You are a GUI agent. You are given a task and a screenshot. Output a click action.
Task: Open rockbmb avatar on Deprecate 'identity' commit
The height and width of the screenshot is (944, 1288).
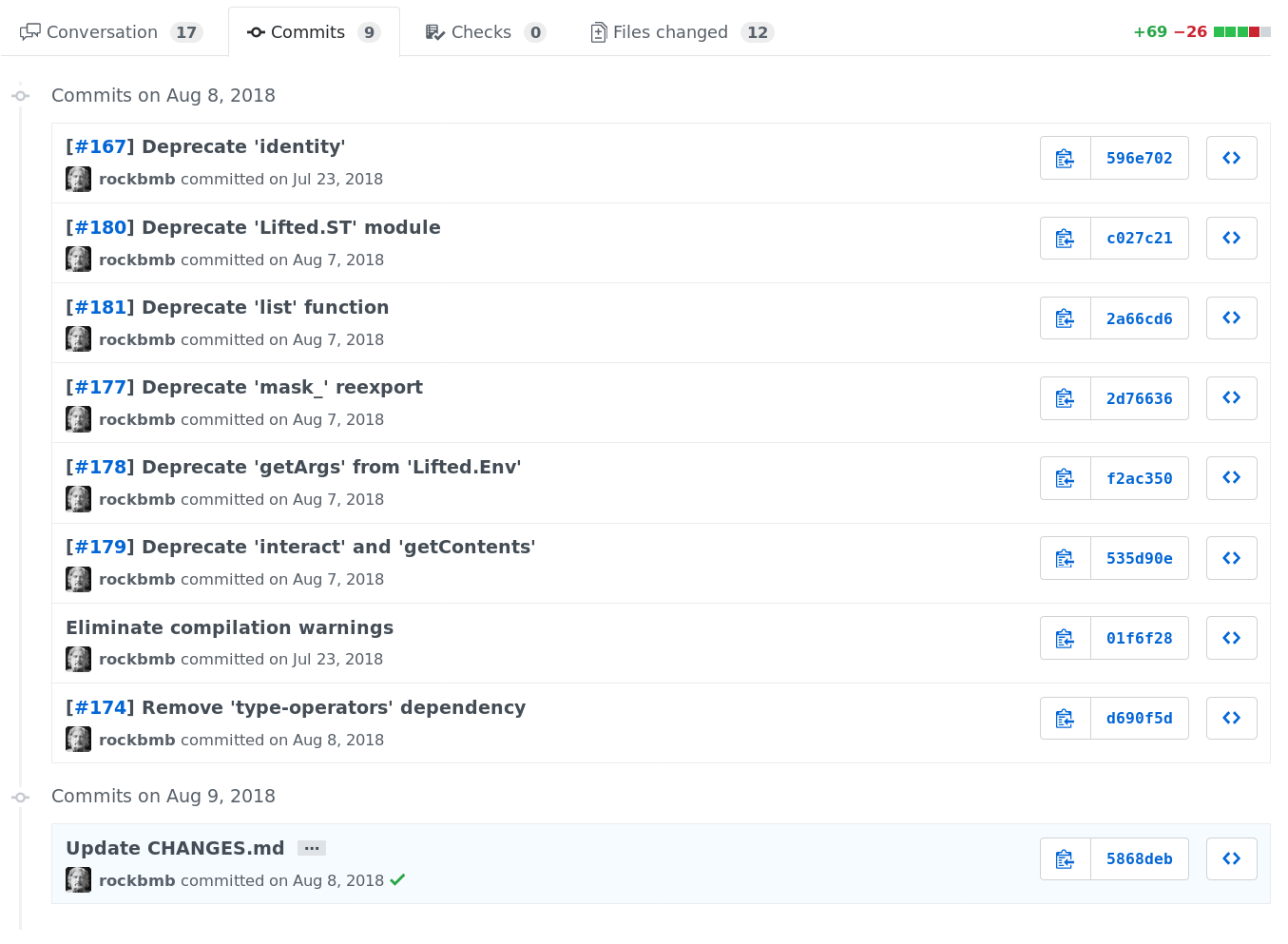[x=78, y=179]
